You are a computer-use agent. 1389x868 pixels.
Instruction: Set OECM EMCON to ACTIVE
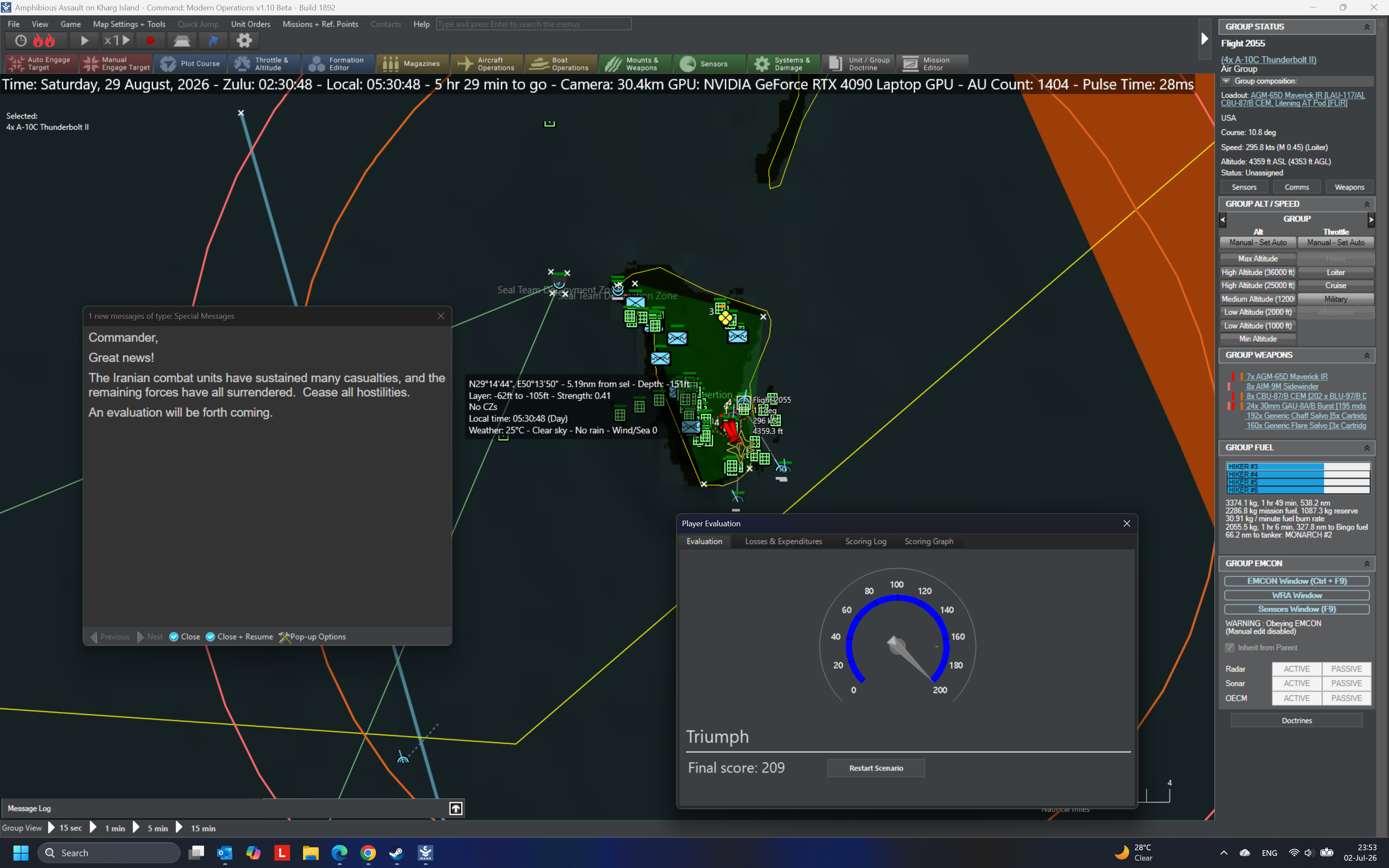click(x=1297, y=698)
